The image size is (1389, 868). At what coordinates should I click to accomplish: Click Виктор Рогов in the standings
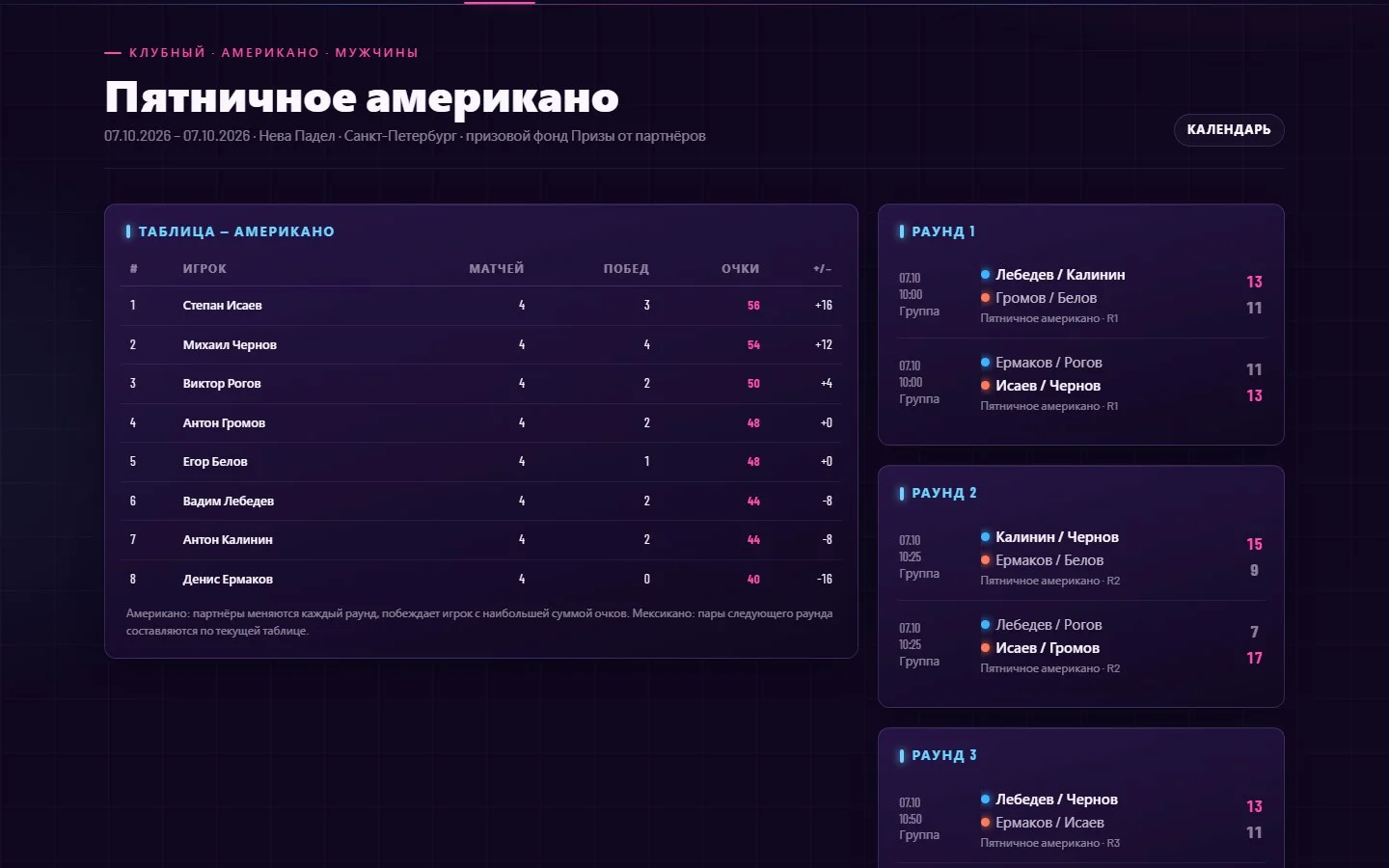pyautogui.click(x=222, y=384)
